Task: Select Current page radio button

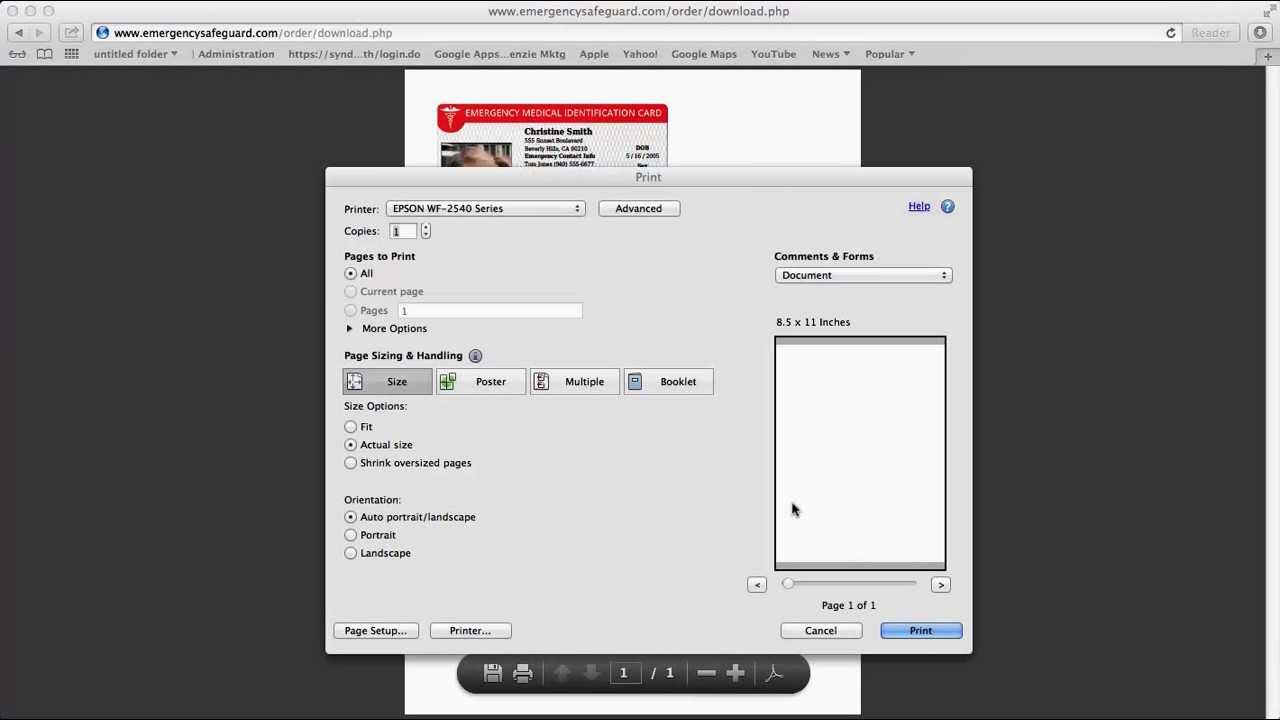Action: click(350, 292)
